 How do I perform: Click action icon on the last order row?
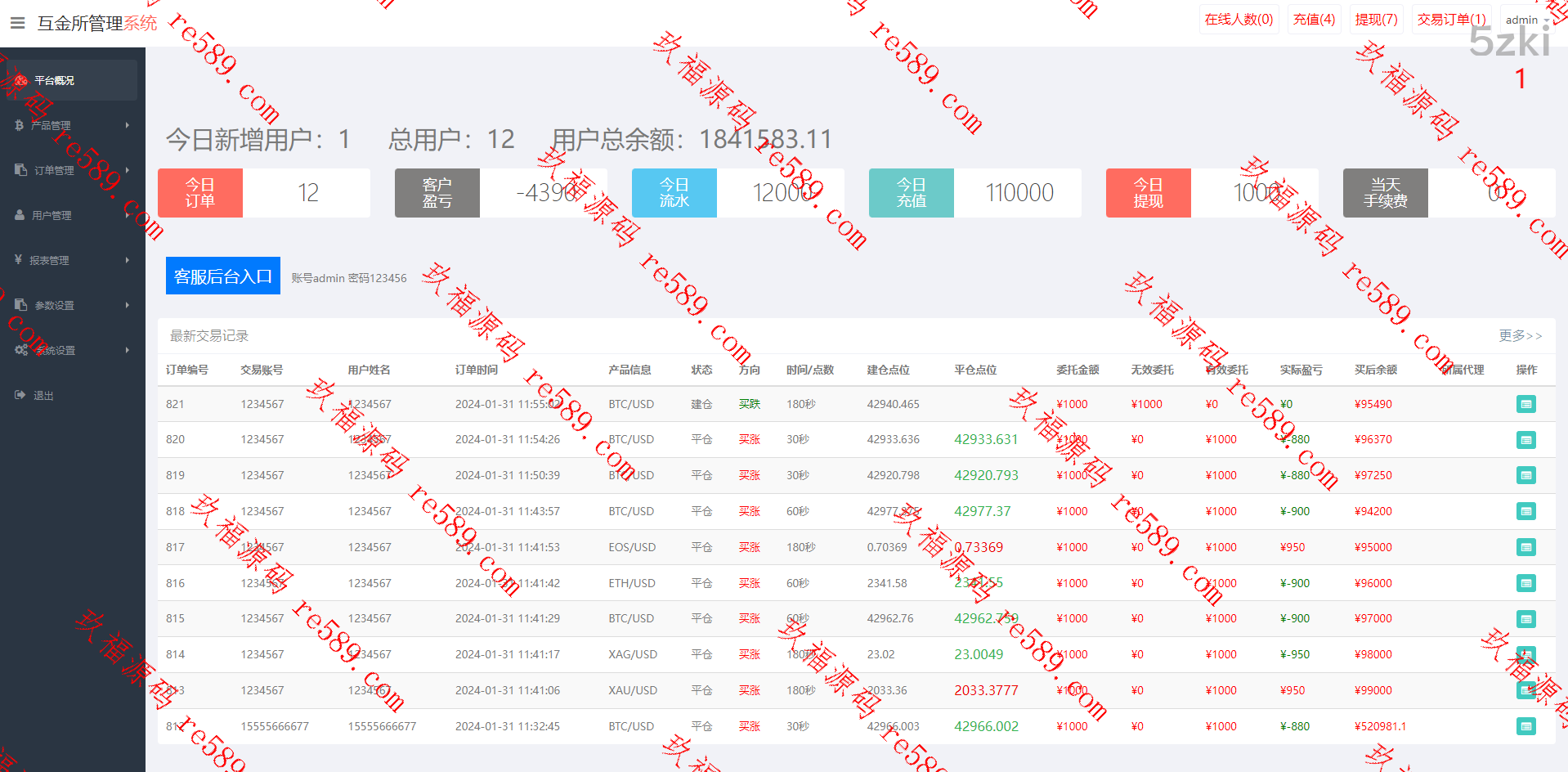(x=1525, y=726)
